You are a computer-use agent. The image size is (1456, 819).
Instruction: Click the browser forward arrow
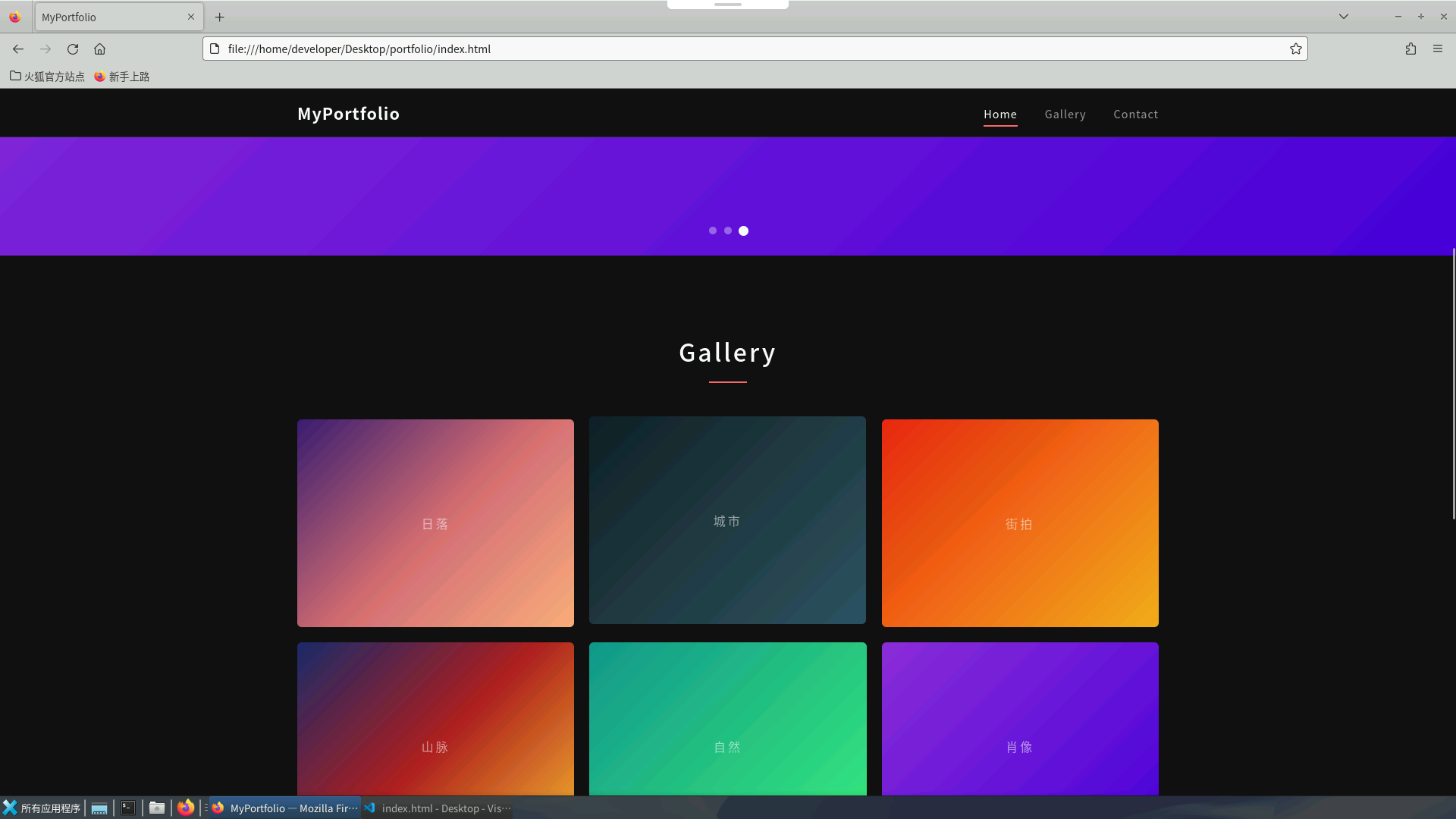coord(45,49)
